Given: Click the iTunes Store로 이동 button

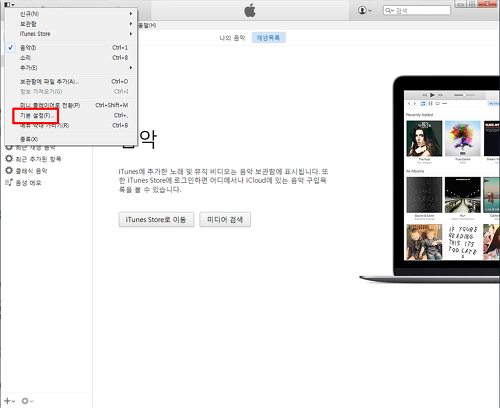Looking at the screenshot, I should click(x=156, y=220).
